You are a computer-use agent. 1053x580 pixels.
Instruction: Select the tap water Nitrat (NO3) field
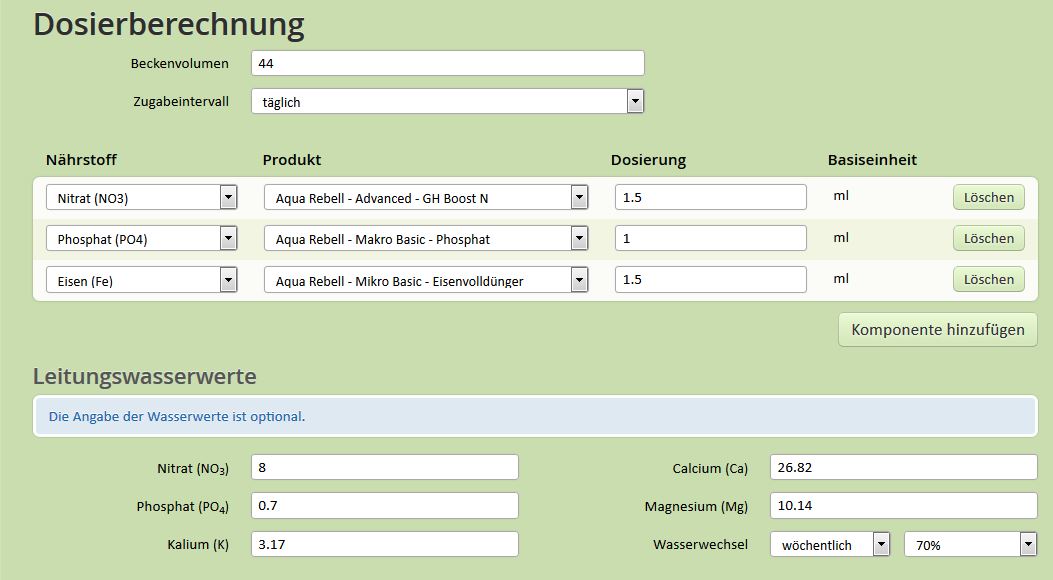coord(385,467)
